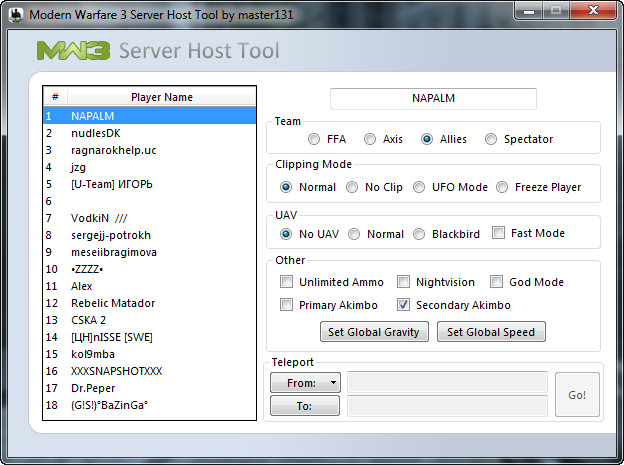Choose the Axis team option
624x465 pixels.
tap(370, 139)
